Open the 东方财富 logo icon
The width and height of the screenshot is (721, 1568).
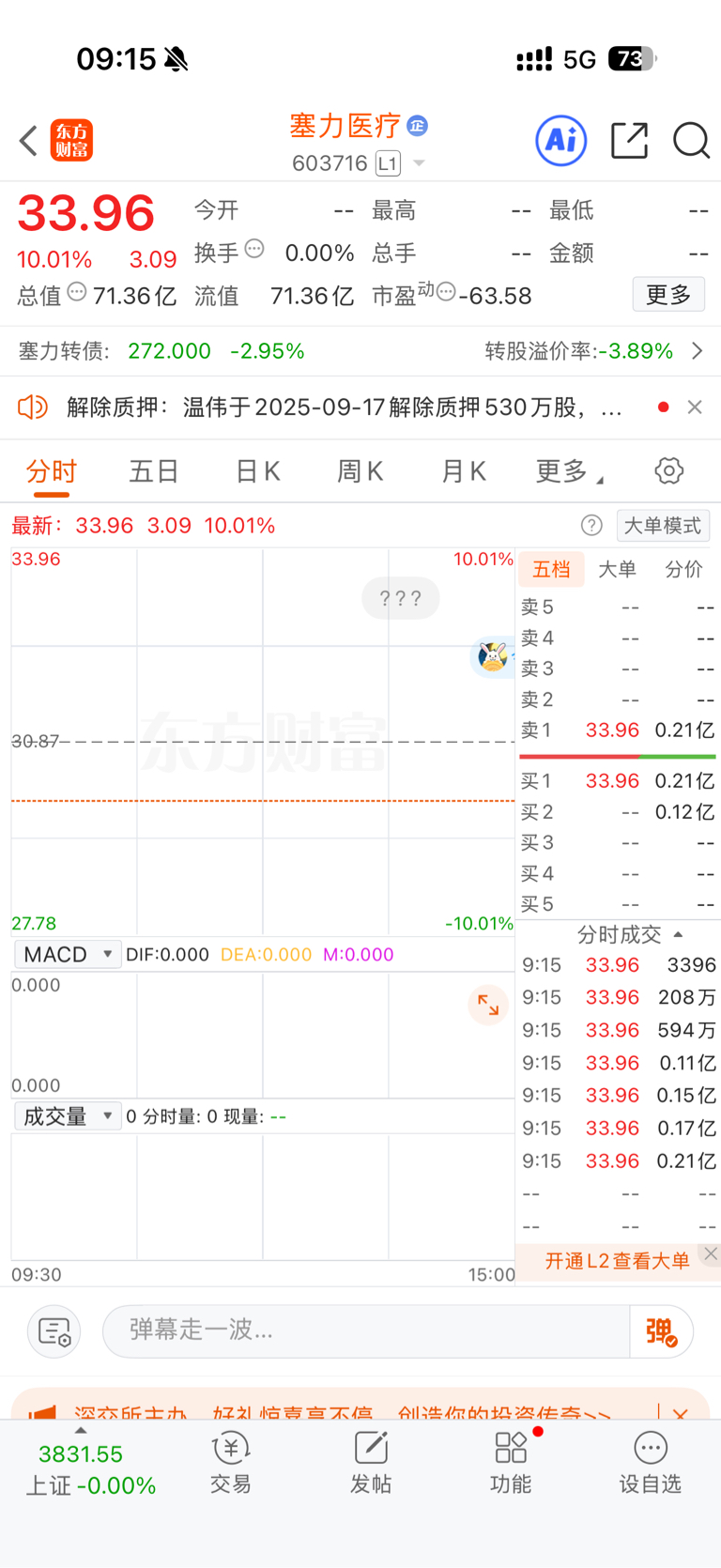click(x=71, y=141)
